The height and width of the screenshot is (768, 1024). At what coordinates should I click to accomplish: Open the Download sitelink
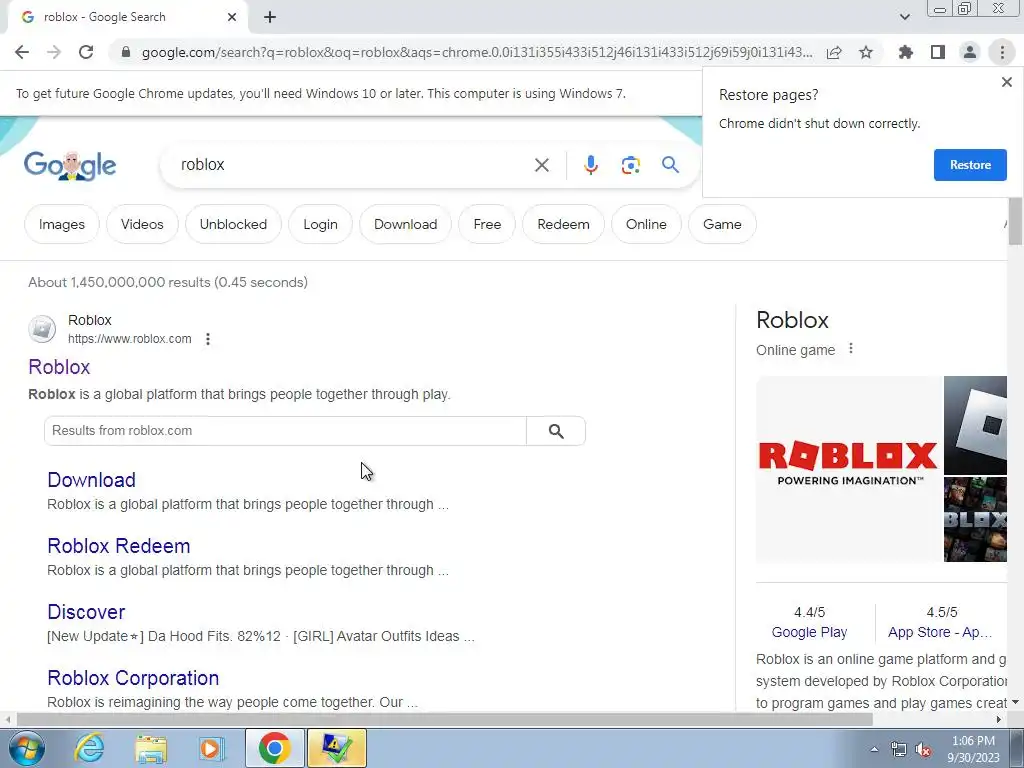(x=91, y=480)
